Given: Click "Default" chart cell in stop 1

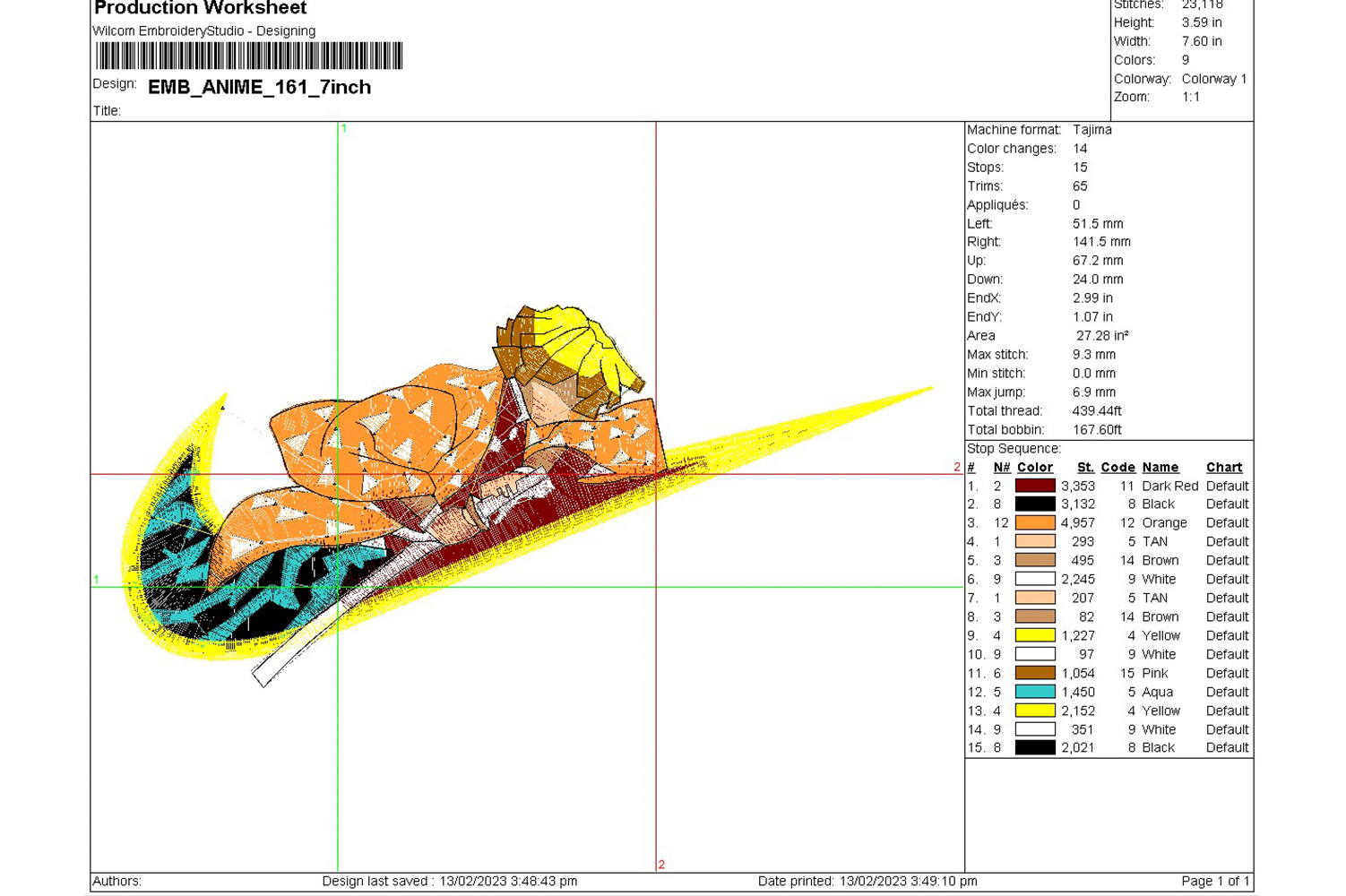Looking at the screenshot, I should (1227, 486).
